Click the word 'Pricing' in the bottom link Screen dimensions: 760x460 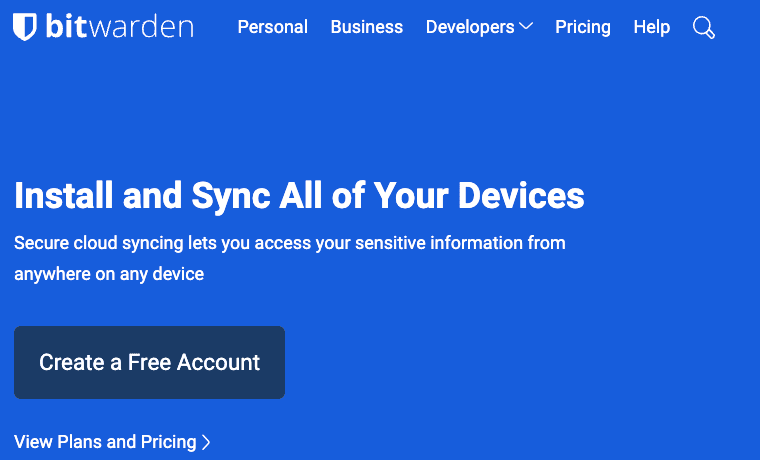click(x=168, y=443)
